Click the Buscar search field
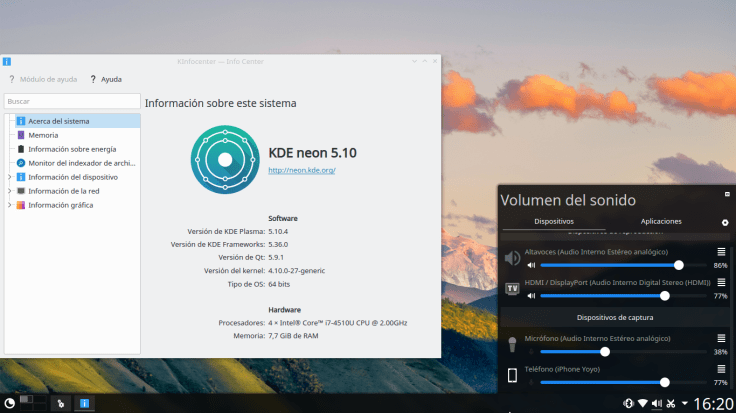The image size is (736, 413). (72, 101)
